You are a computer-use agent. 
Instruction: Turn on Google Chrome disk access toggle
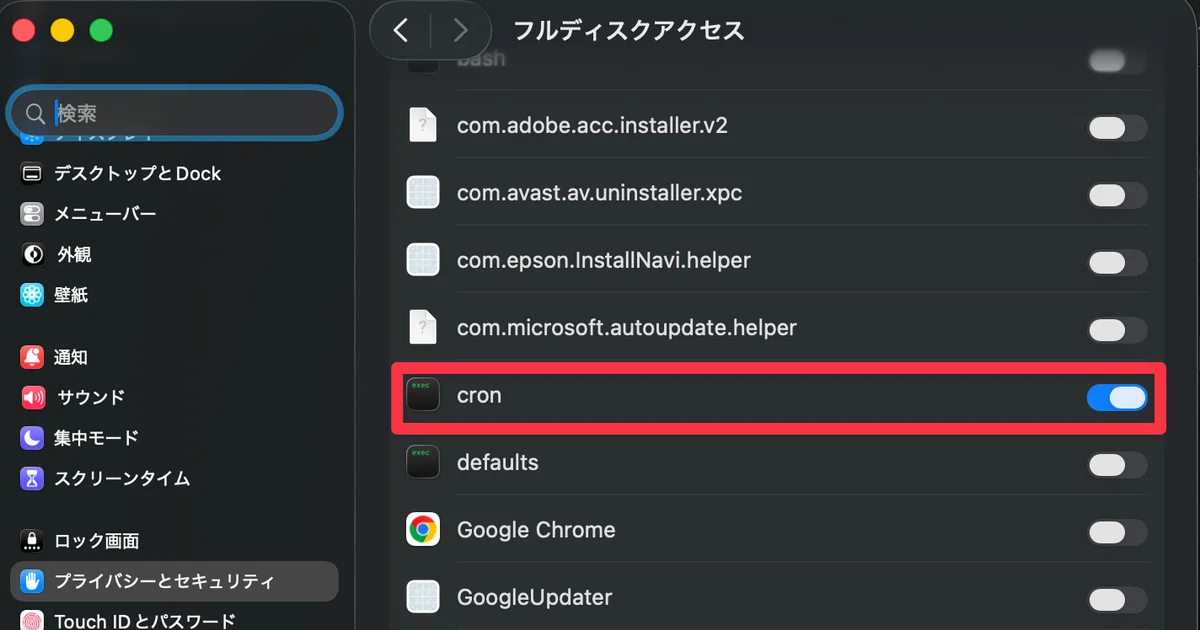[x=1117, y=531]
